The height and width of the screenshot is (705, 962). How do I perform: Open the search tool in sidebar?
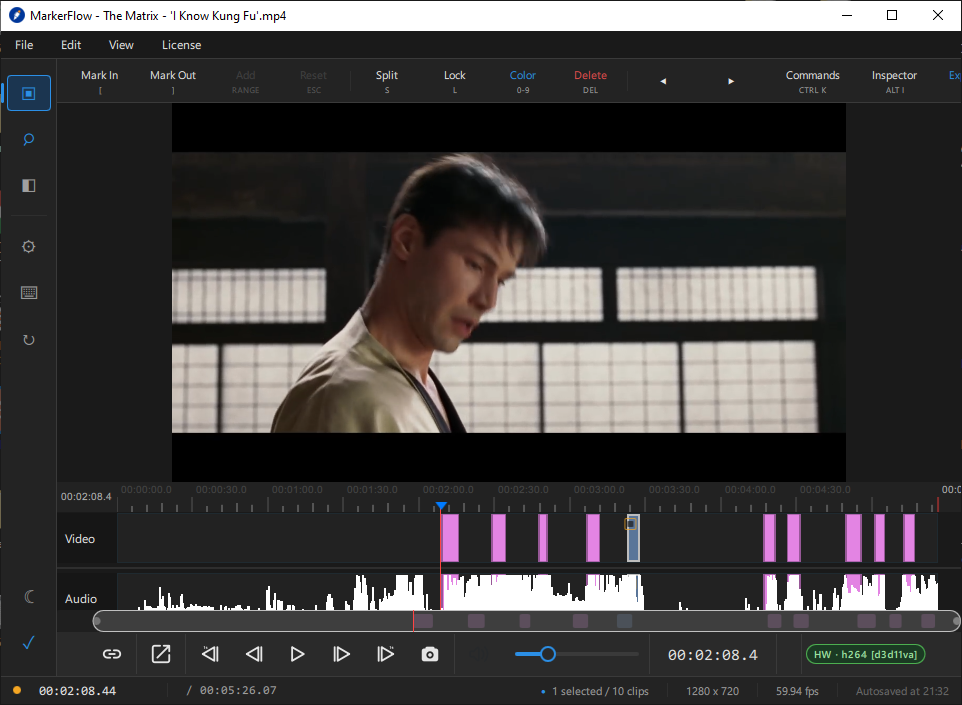29,140
